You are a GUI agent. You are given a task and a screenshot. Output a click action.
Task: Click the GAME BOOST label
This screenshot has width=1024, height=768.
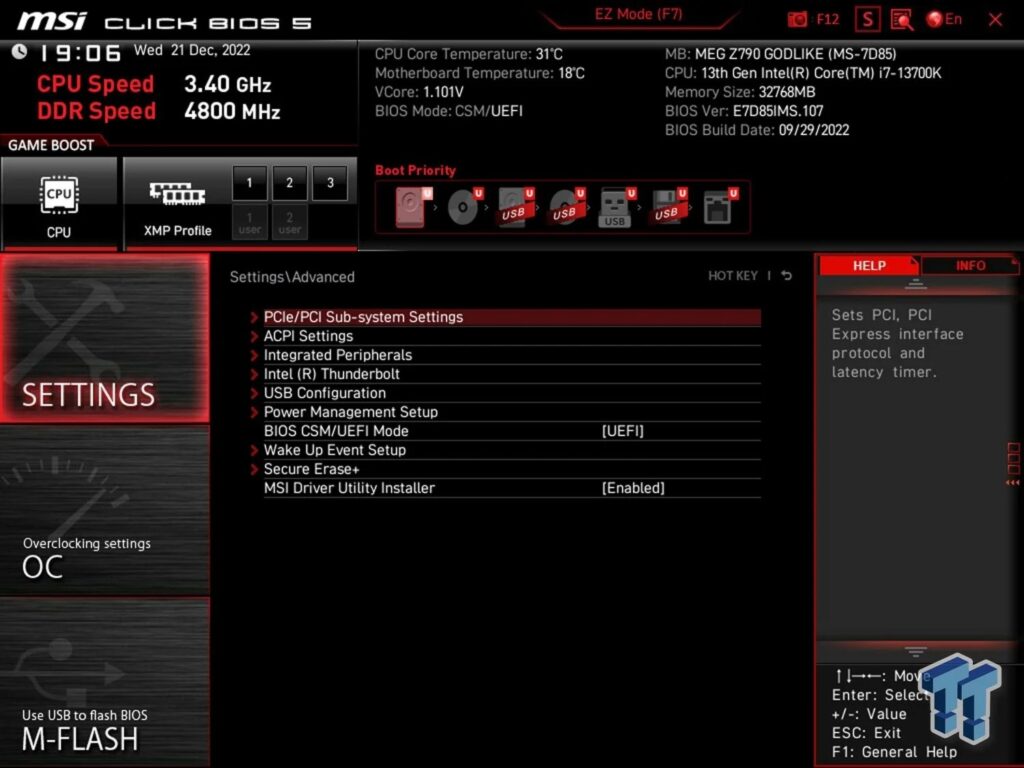coord(51,145)
